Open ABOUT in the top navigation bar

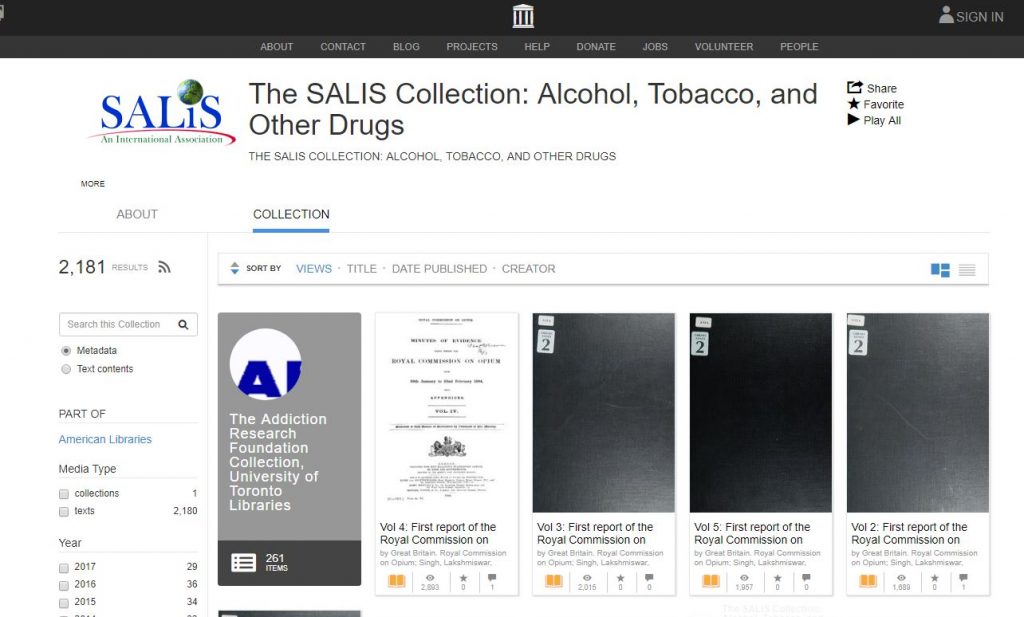point(277,46)
